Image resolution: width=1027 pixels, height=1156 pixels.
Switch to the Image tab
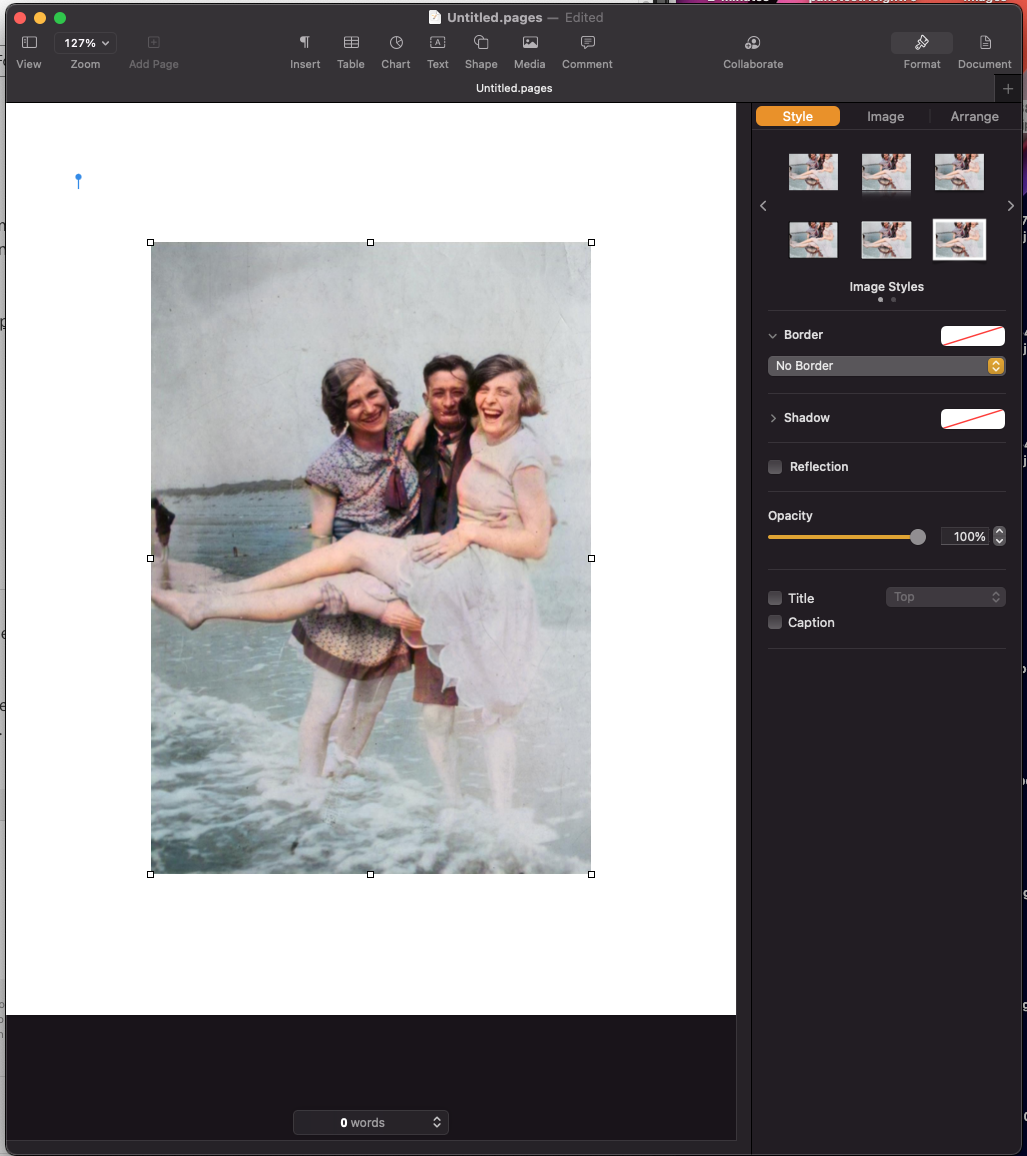pyautogui.click(x=885, y=117)
